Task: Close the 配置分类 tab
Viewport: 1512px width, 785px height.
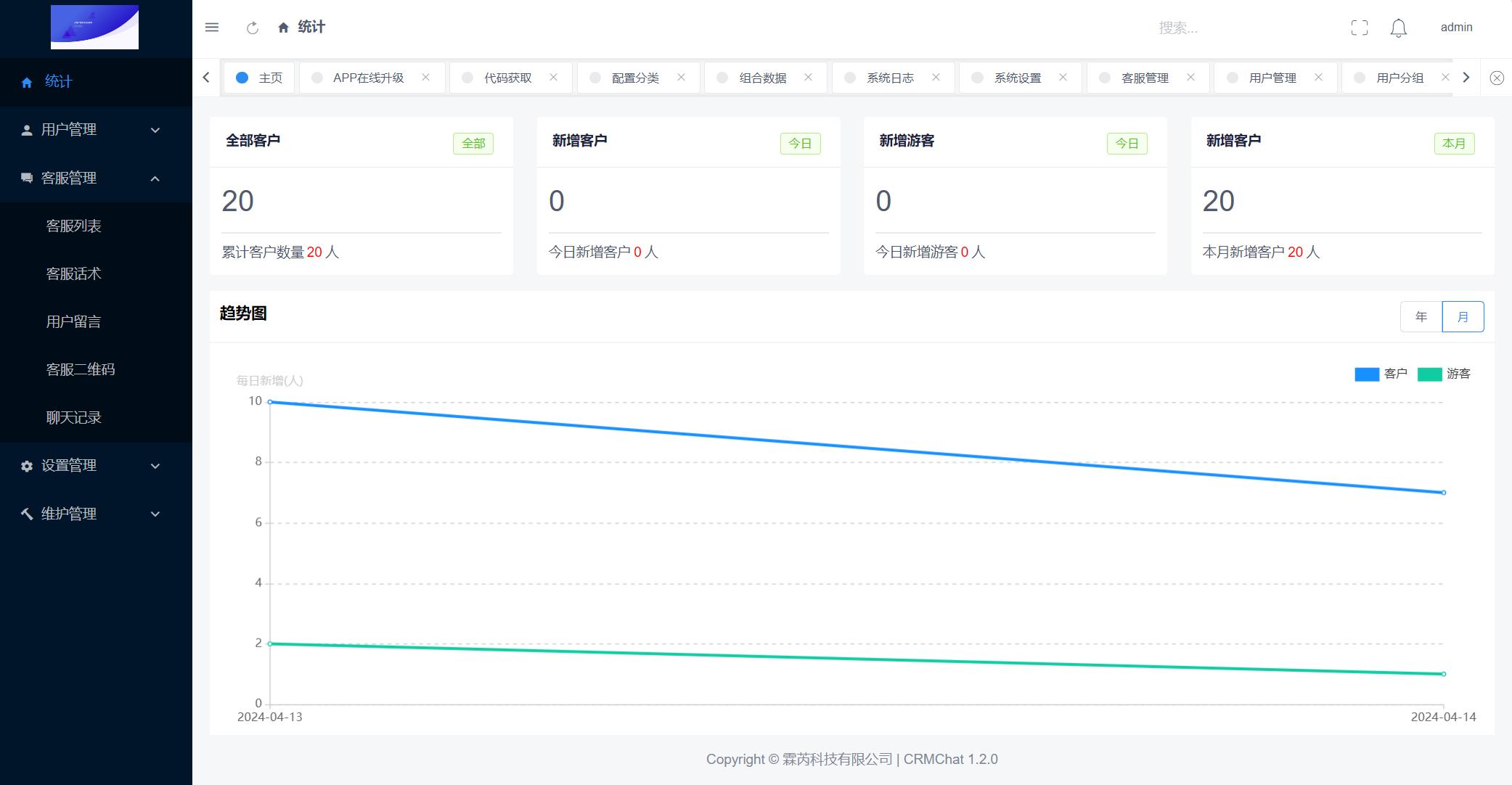Action: coord(682,77)
